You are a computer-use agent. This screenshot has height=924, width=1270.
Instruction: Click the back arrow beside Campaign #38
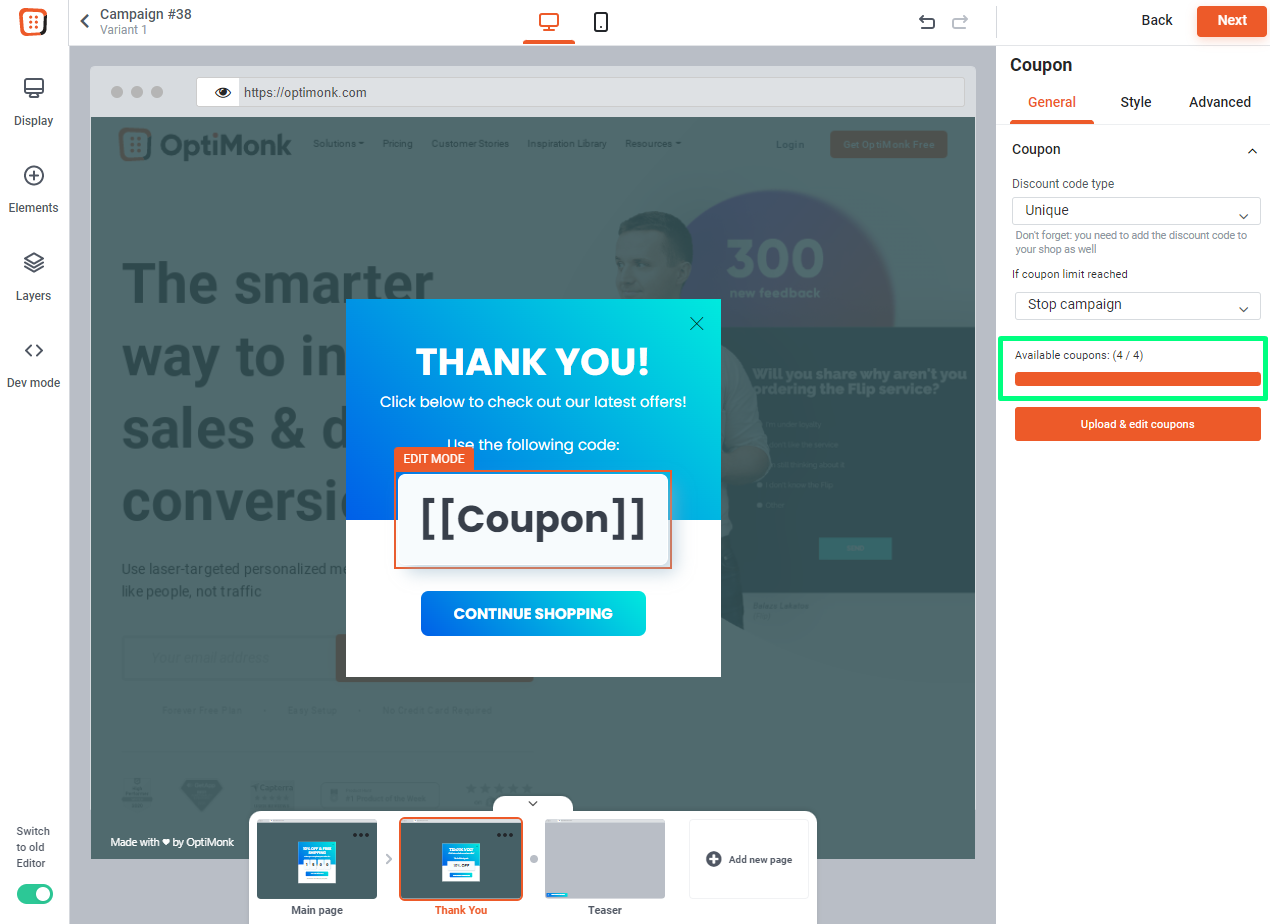click(x=85, y=21)
